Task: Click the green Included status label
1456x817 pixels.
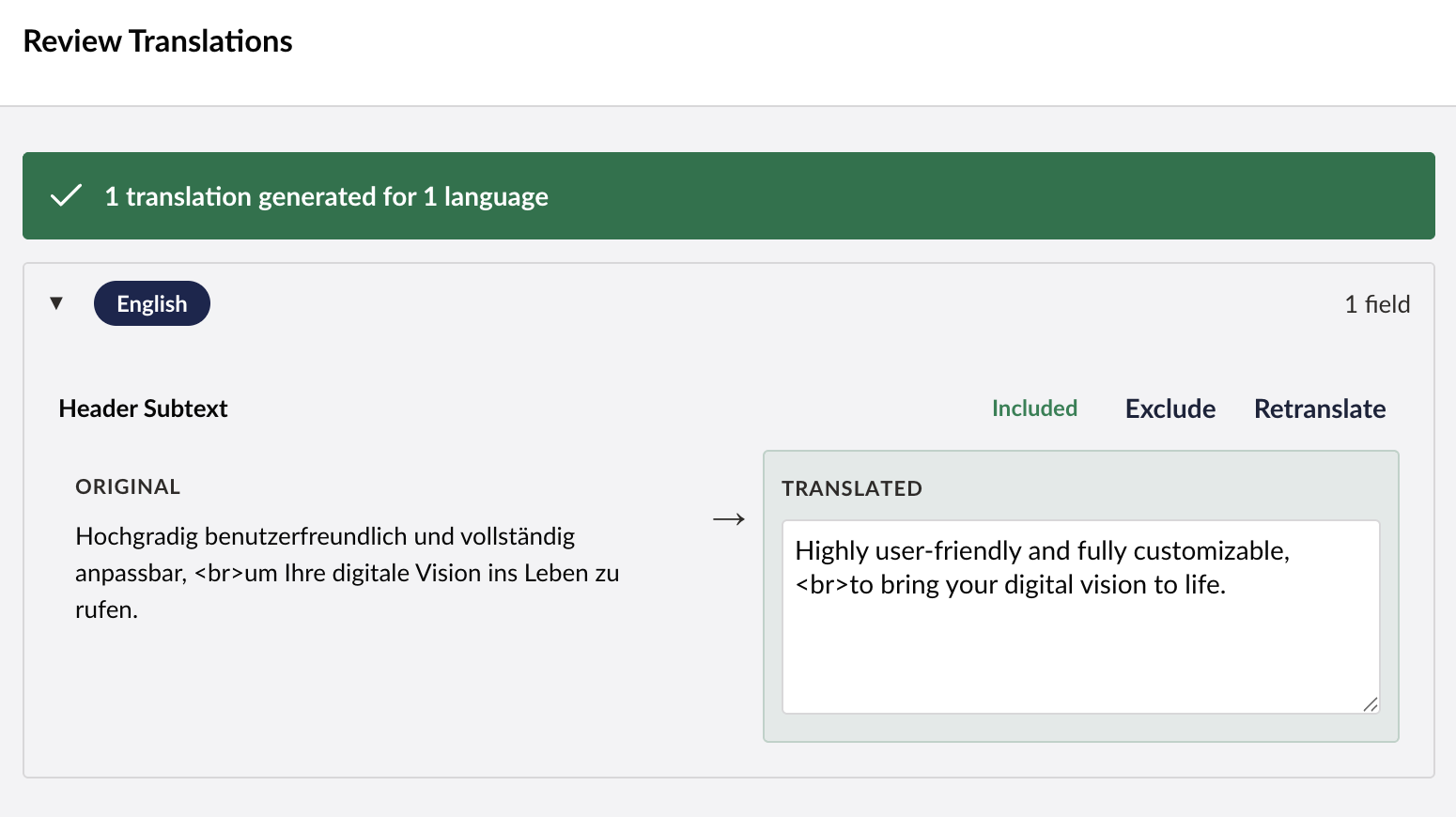Action: (x=1034, y=408)
